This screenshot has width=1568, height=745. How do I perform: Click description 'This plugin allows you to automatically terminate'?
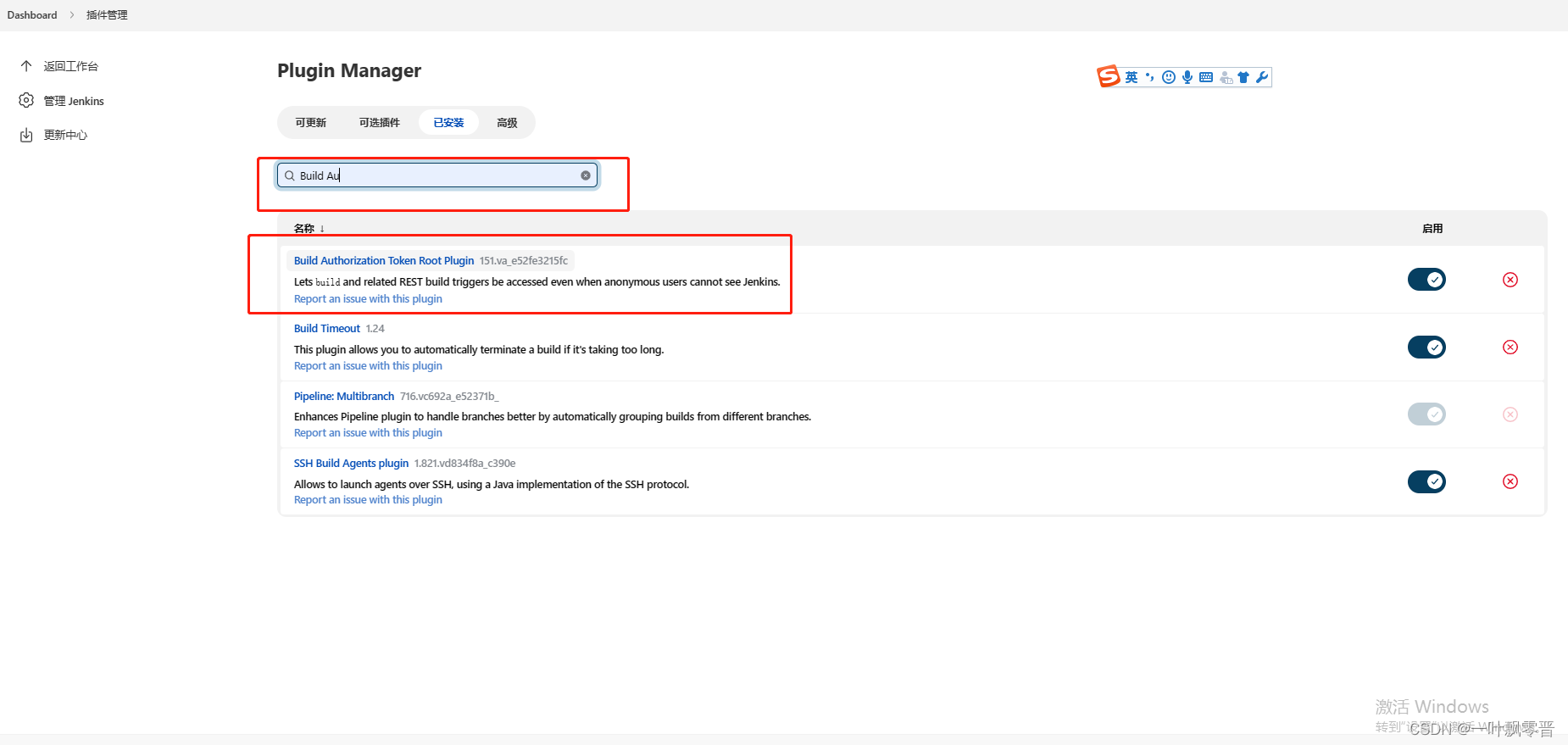click(x=479, y=350)
